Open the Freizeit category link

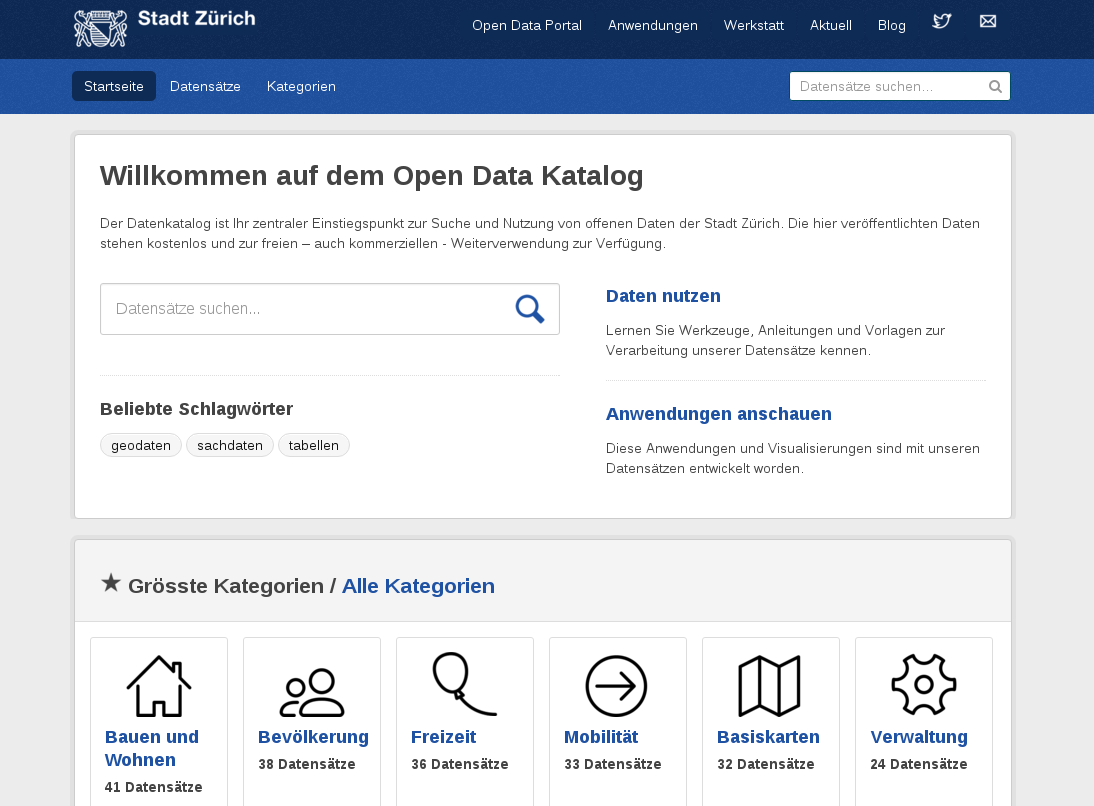coord(443,737)
